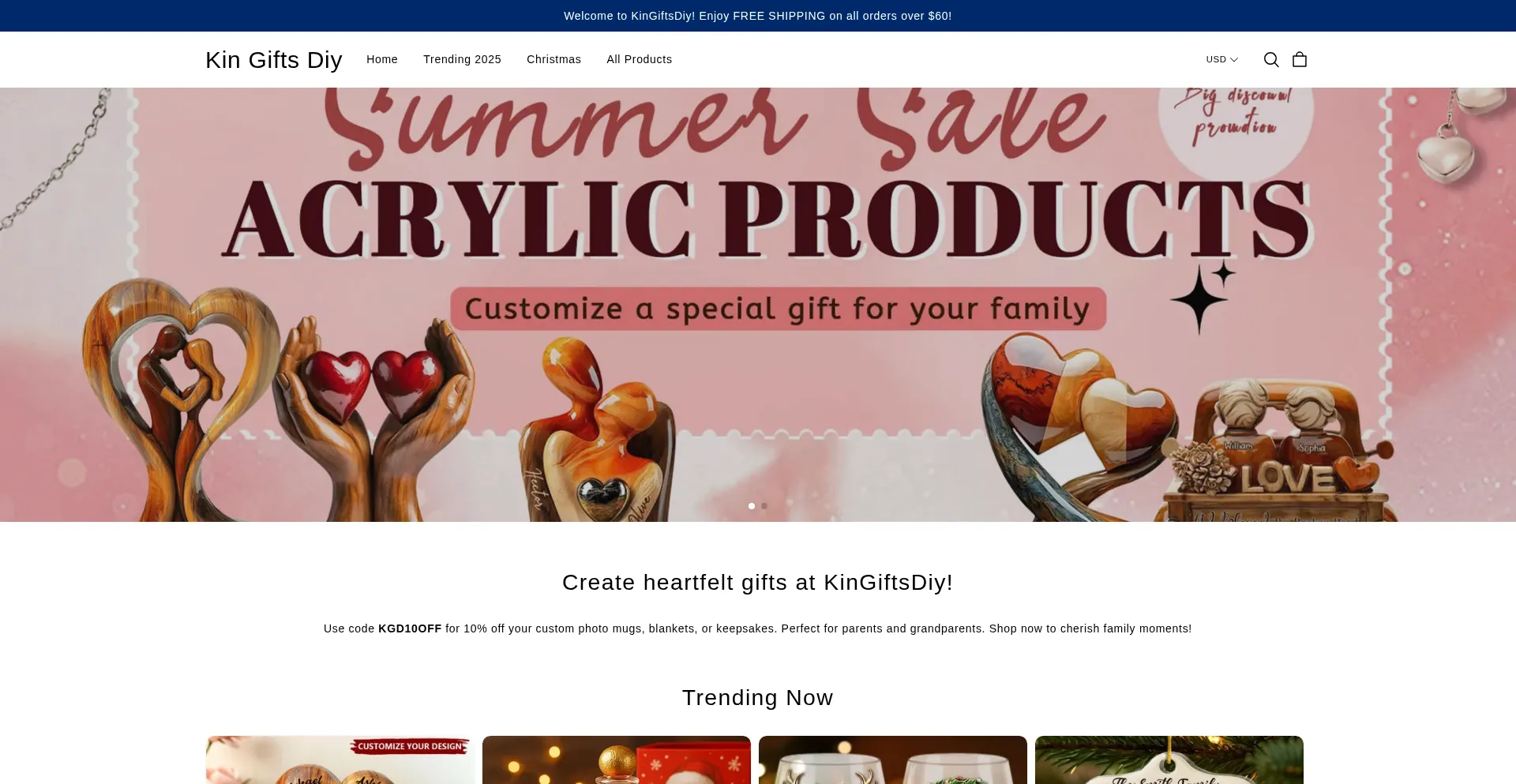Select the second carousel slide dot

point(764,506)
